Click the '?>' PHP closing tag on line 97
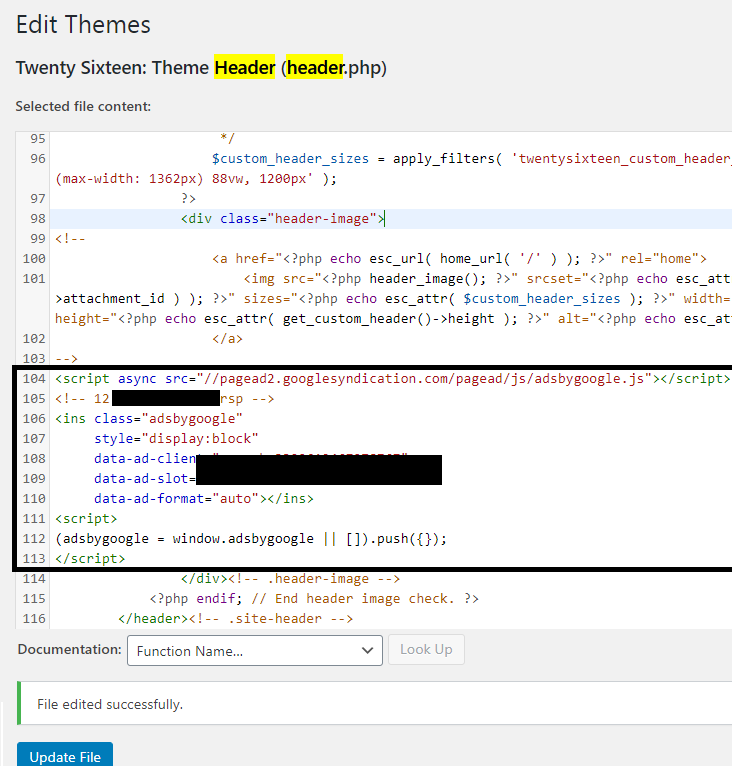Screen dimensions: 732x766 point(188,199)
